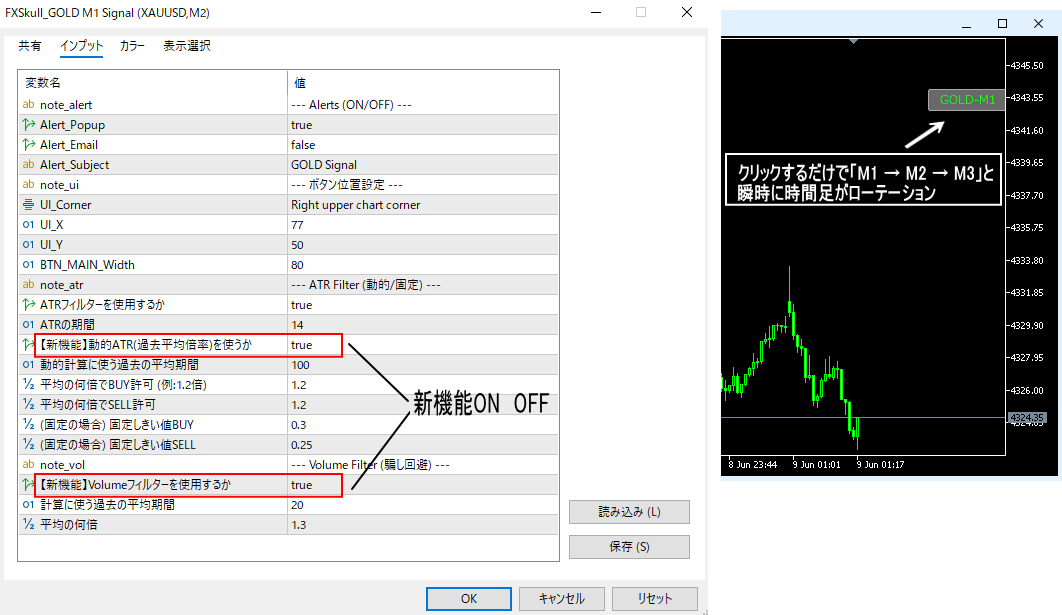Click the 読み込み (L) button
Screen dimensions: 1062x615
pyautogui.click(x=629, y=512)
